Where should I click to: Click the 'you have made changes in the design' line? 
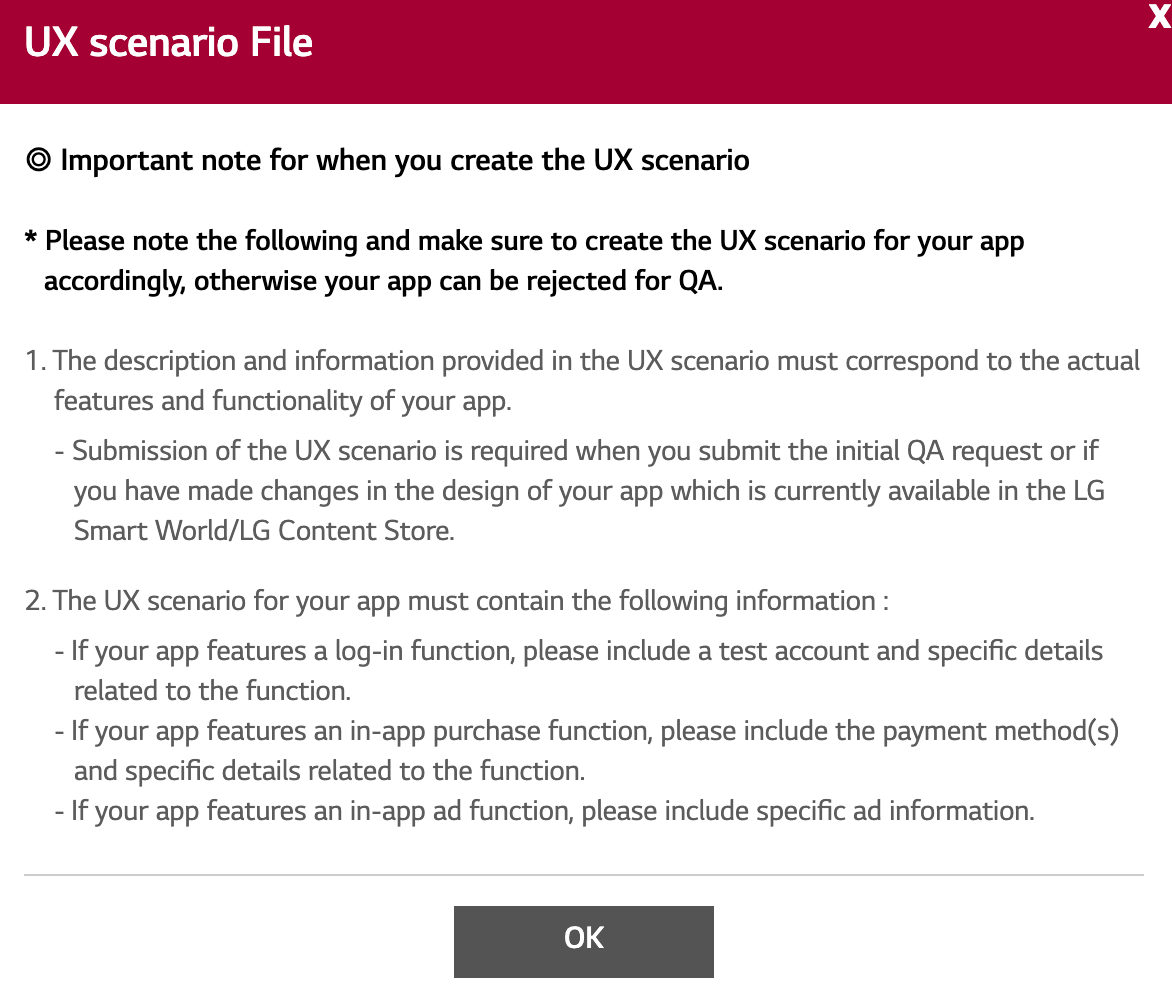(589, 491)
